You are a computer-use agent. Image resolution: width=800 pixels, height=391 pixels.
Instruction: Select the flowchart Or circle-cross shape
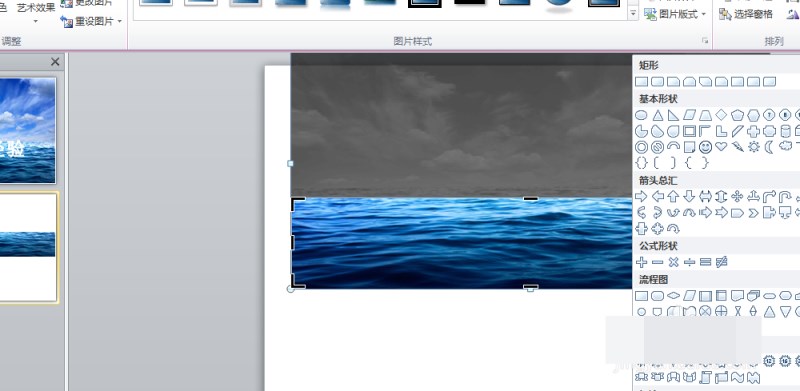pyautogui.click(x=721, y=311)
